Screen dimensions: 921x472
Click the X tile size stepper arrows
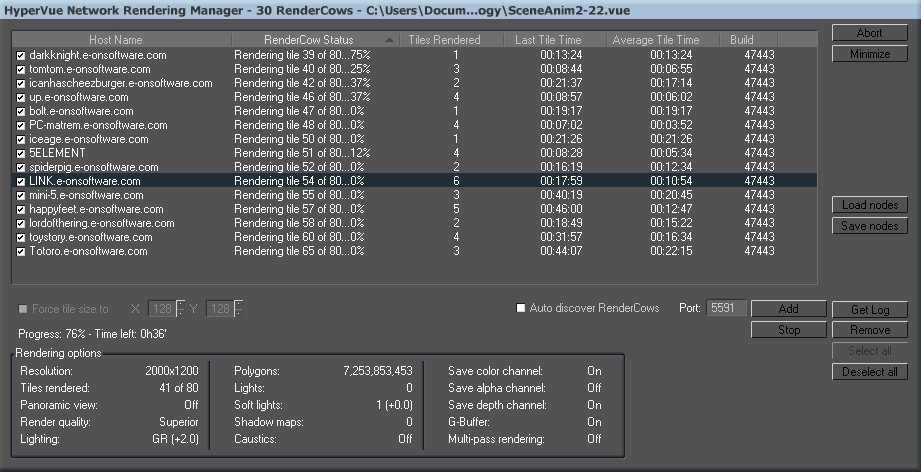coord(180,309)
